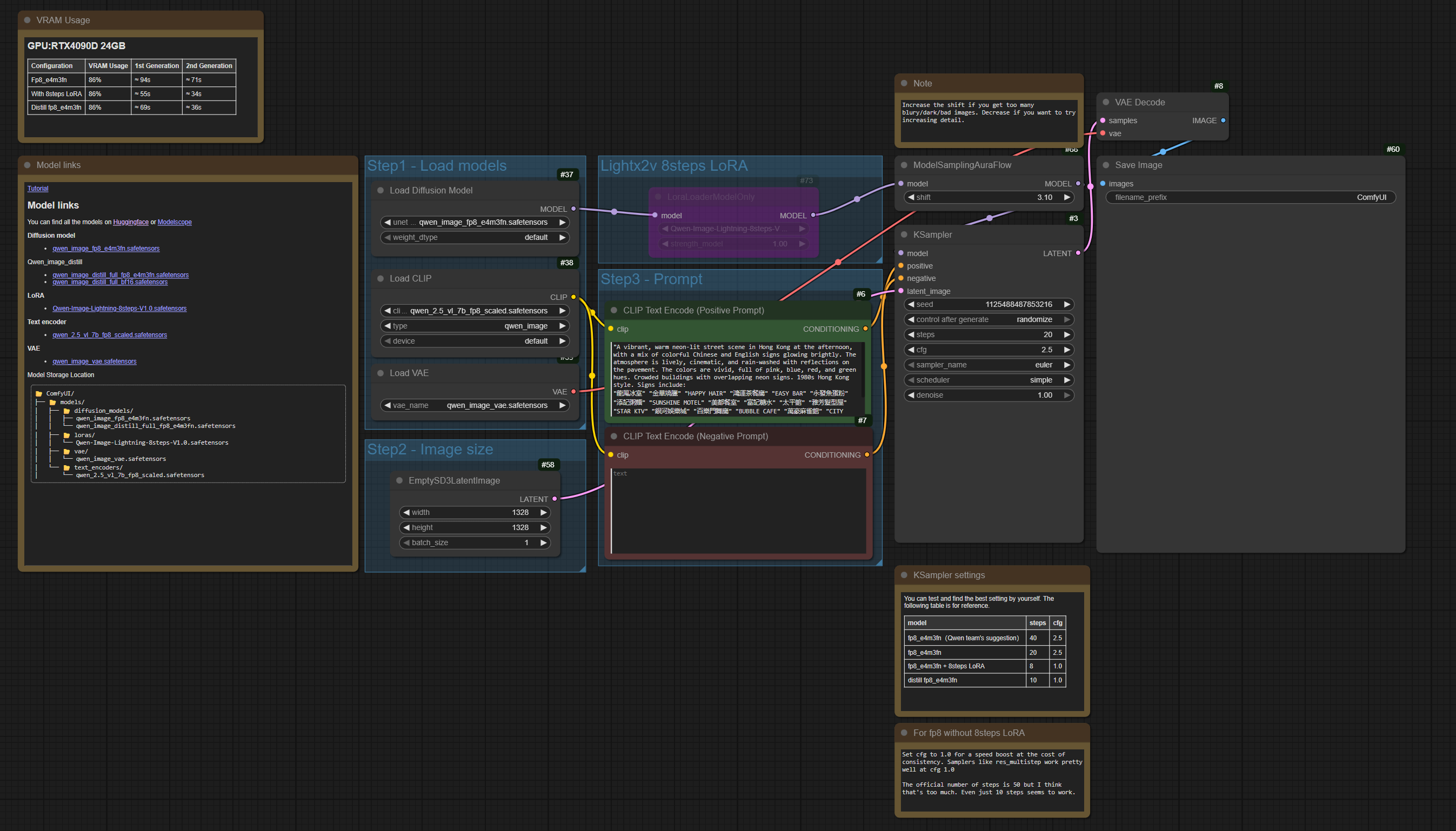Viewport: 1456px width, 831px height.
Task: Collapse the EmptySD3LatentImage node
Action: point(399,480)
